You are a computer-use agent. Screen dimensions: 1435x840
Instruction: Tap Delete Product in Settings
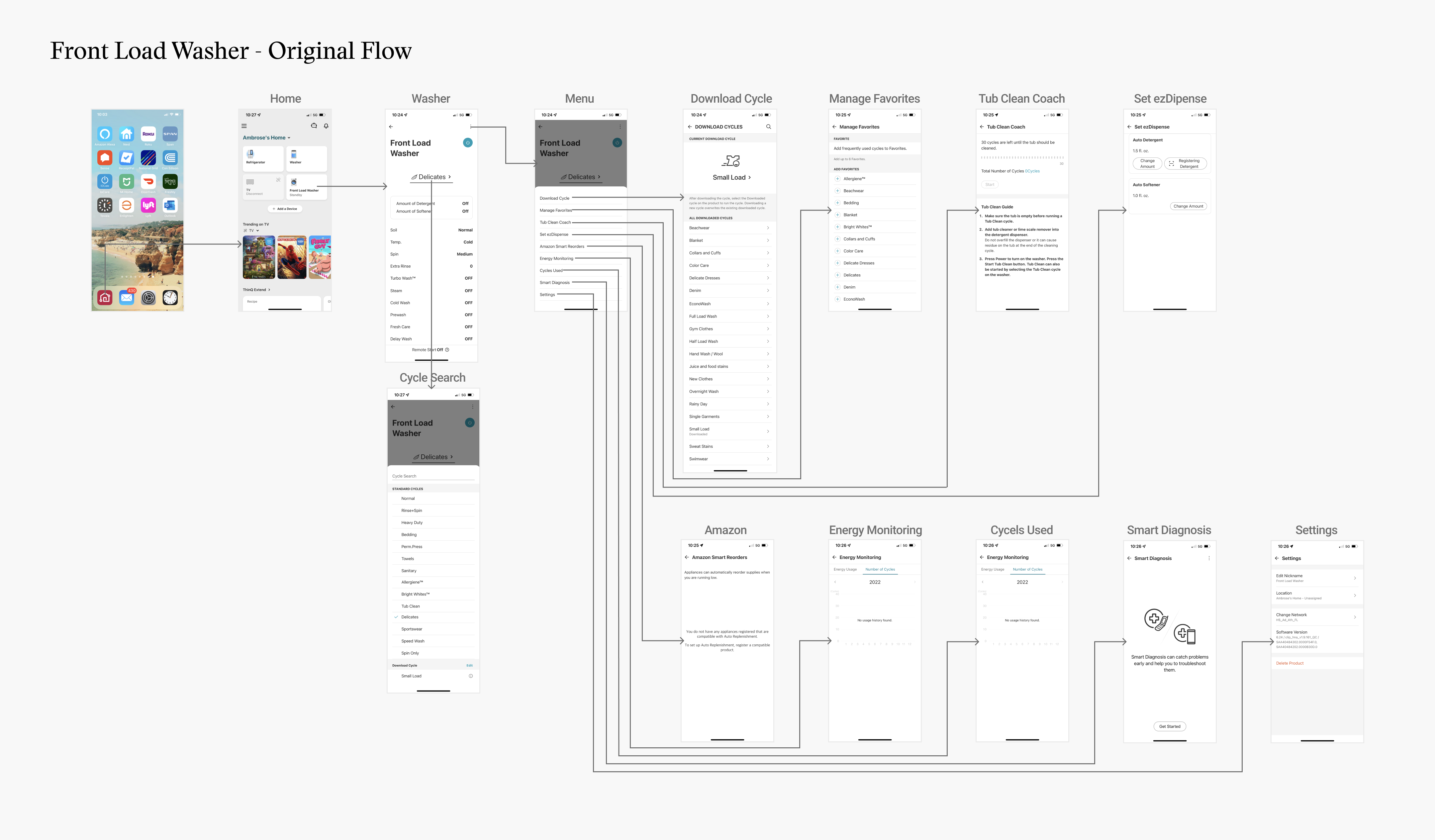point(1290,663)
